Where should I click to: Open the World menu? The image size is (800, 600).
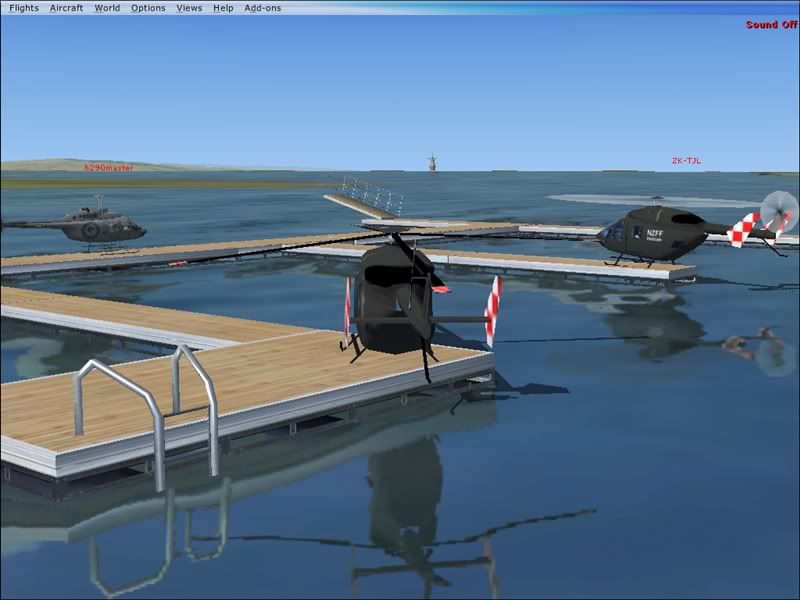107,8
